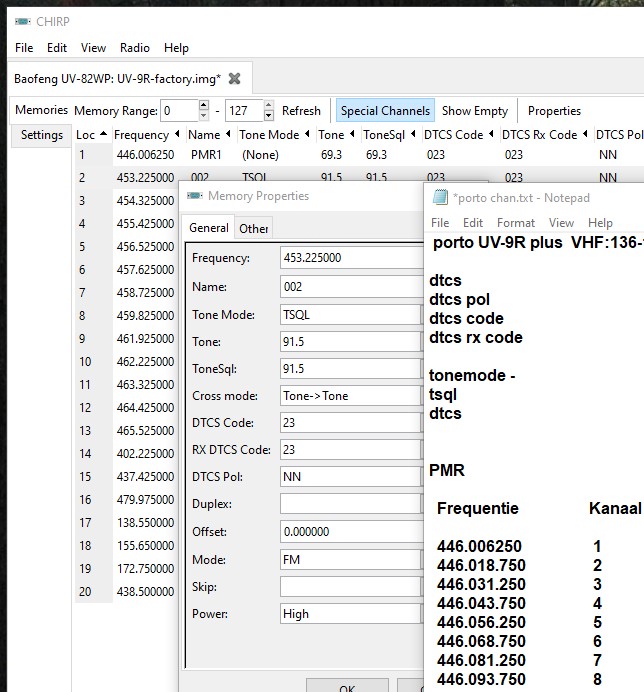Click the Memory Properties dialog radio icon
The image size is (644, 692).
point(195,196)
